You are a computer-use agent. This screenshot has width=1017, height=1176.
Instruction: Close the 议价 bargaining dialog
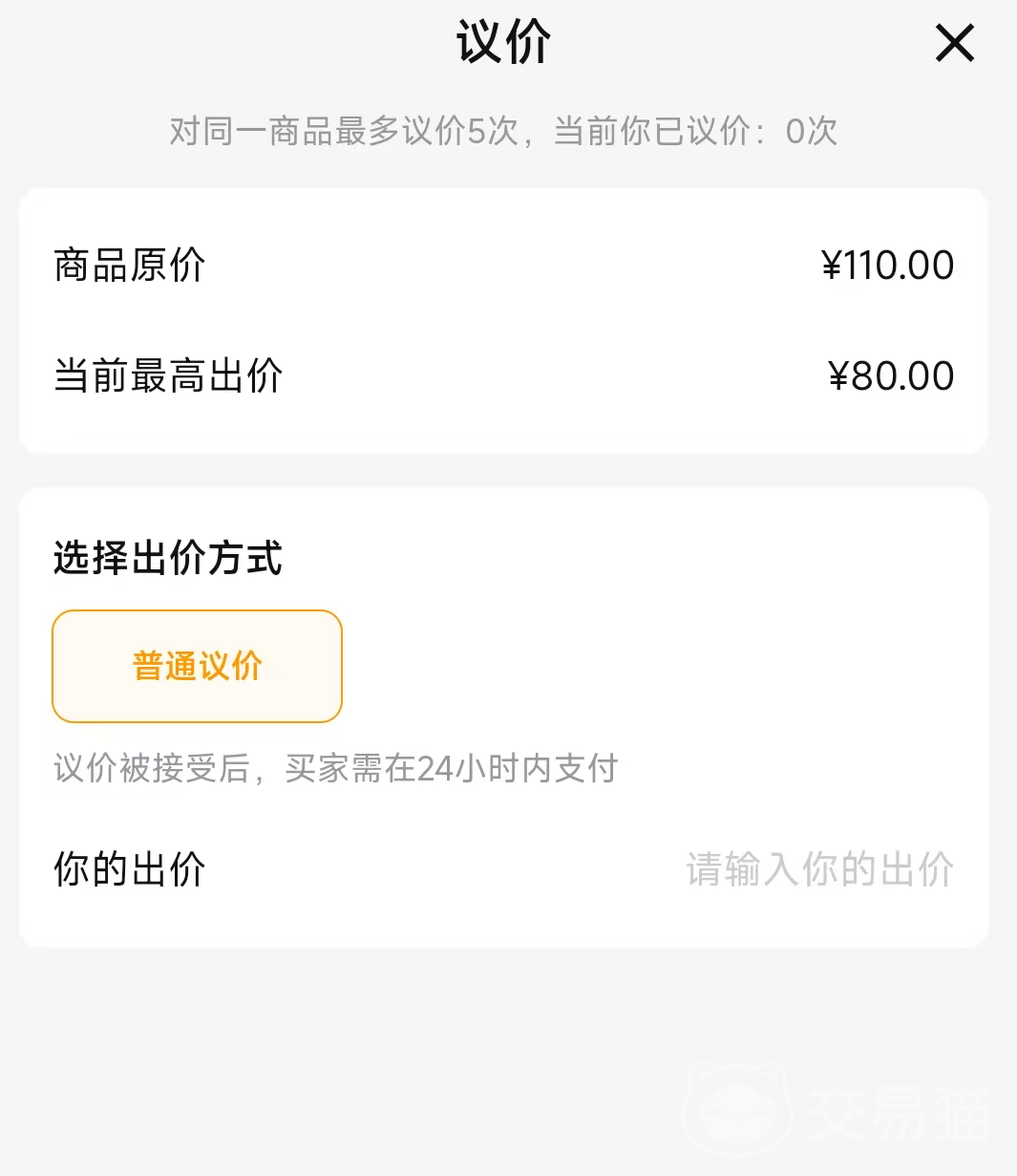click(954, 44)
